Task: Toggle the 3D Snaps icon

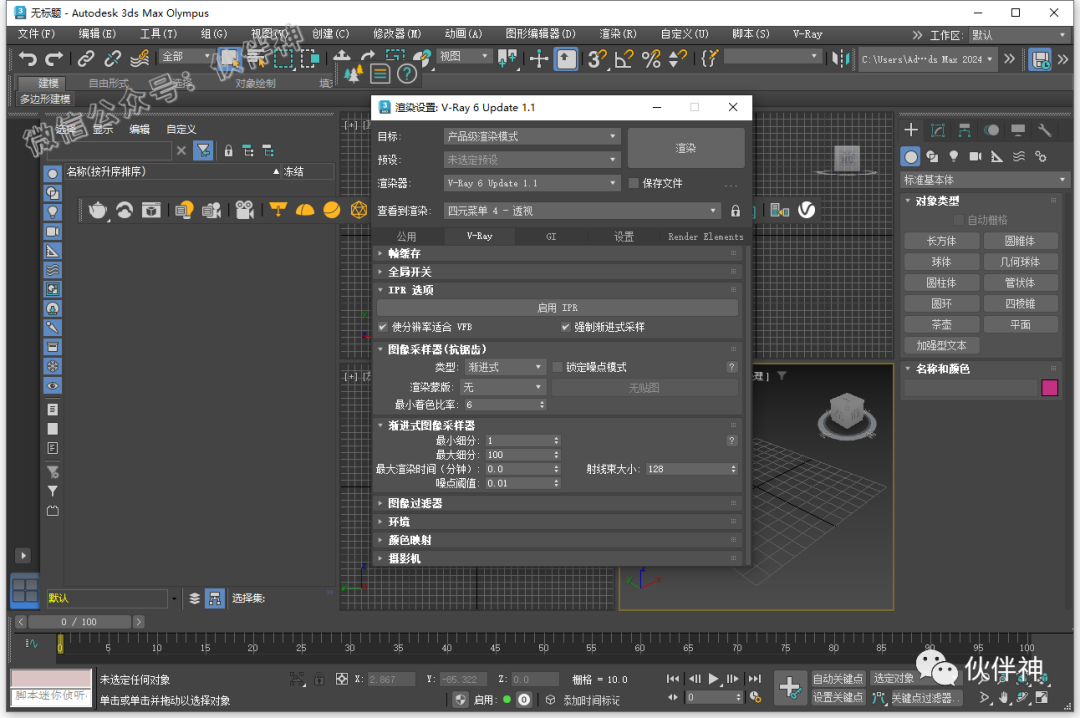Action: (596, 59)
